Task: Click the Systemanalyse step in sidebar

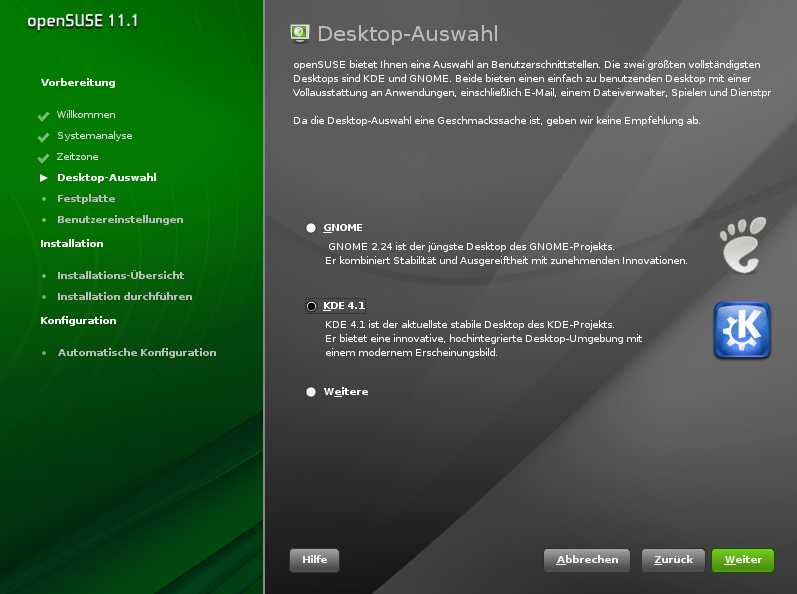Action: (x=95, y=136)
